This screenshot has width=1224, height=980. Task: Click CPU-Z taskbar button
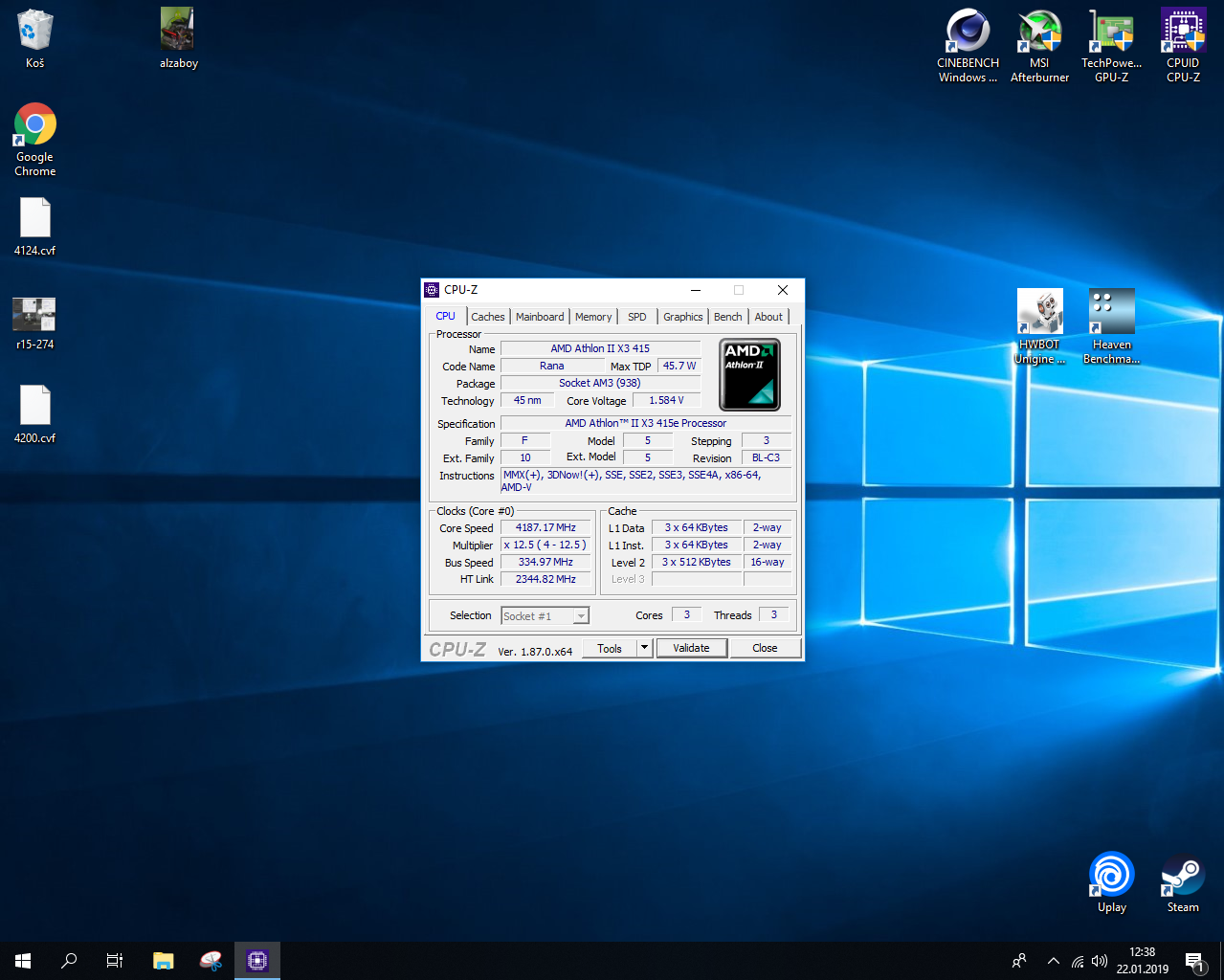tap(257, 961)
